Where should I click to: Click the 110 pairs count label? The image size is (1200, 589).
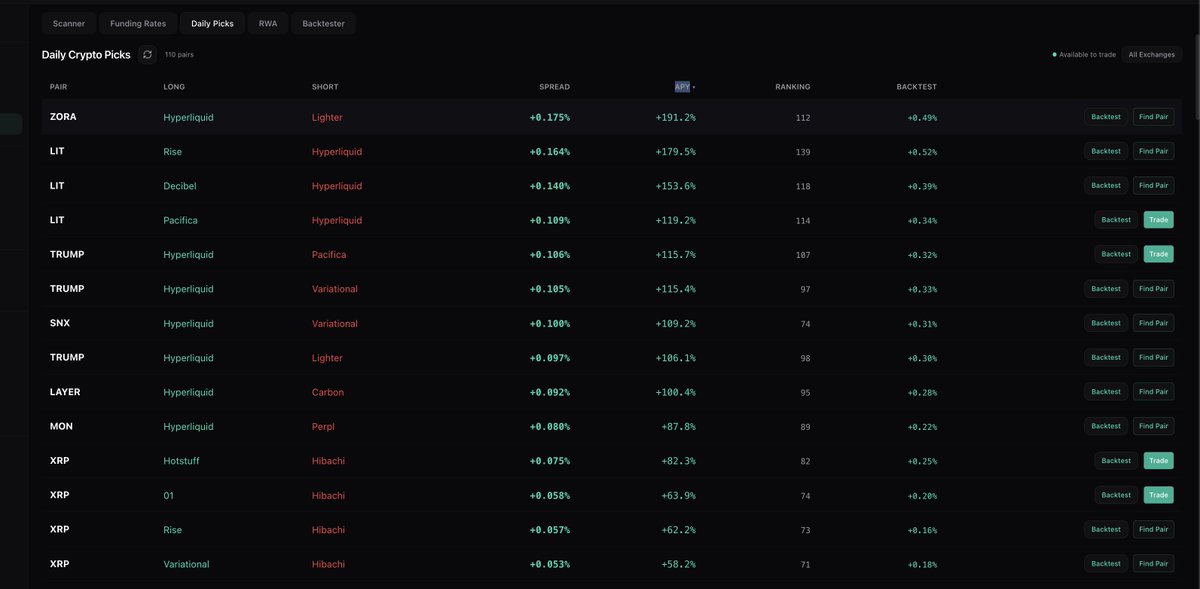177,55
